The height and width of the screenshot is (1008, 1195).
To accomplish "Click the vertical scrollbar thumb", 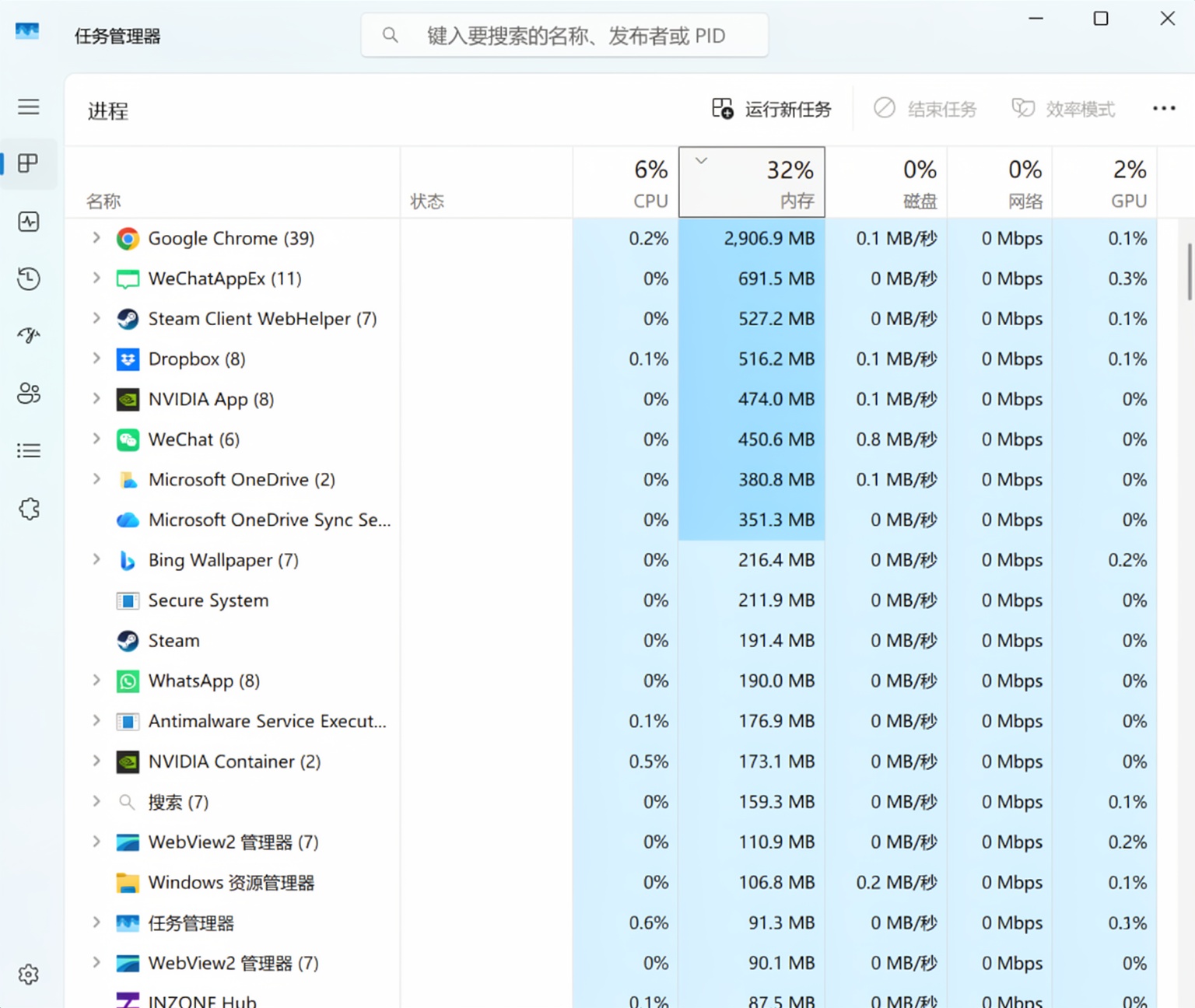I will pyautogui.click(x=1190, y=271).
